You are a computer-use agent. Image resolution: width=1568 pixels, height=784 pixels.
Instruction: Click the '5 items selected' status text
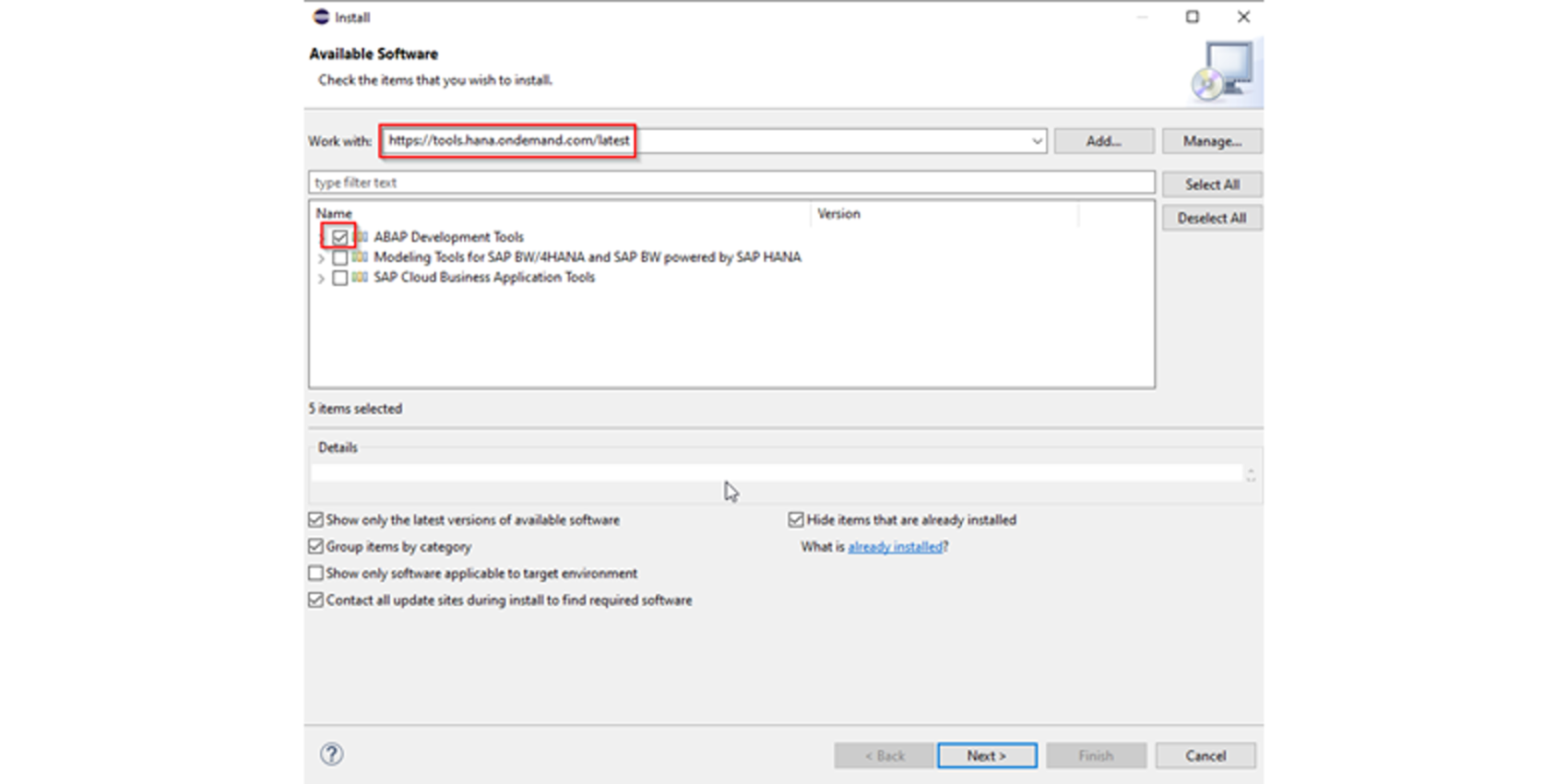[x=355, y=409]
